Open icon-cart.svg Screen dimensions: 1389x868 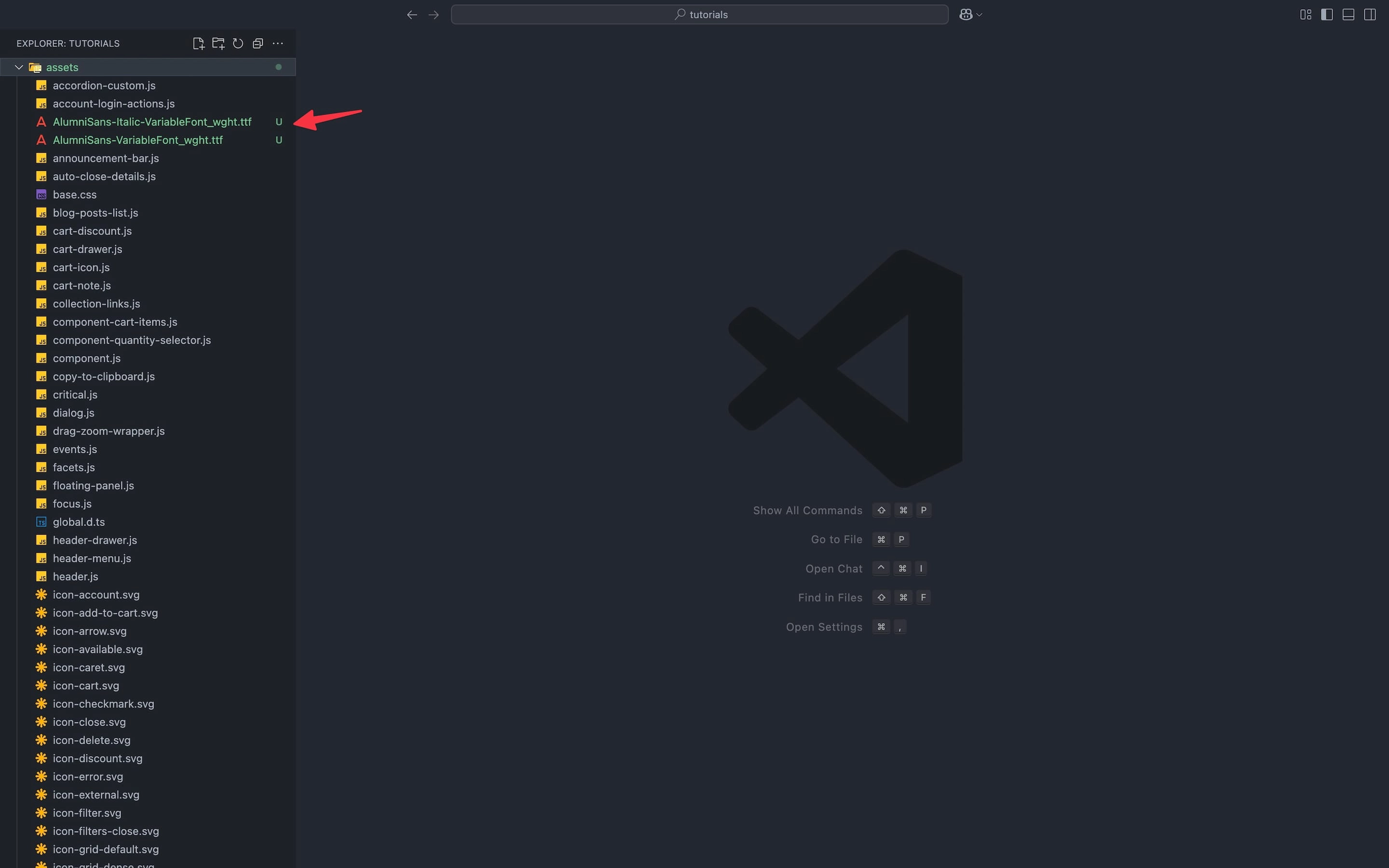pos(148,685)
